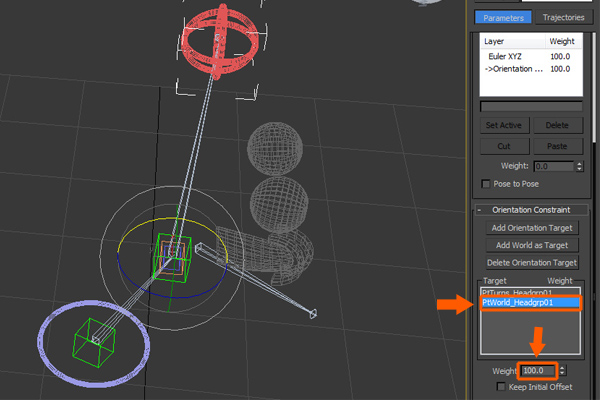Toggle Keep Initial Offset checkbox
This screenshot has height=400, width=600.
pyautogui.click(x=501, y=387)
